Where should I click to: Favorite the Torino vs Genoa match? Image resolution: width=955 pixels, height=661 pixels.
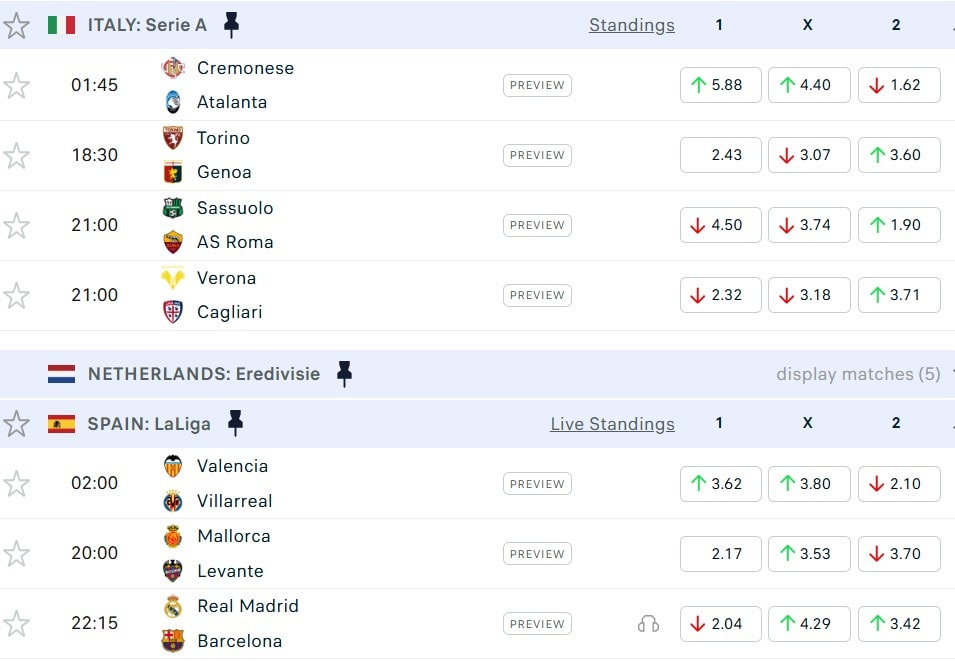[x=16, y=155]
